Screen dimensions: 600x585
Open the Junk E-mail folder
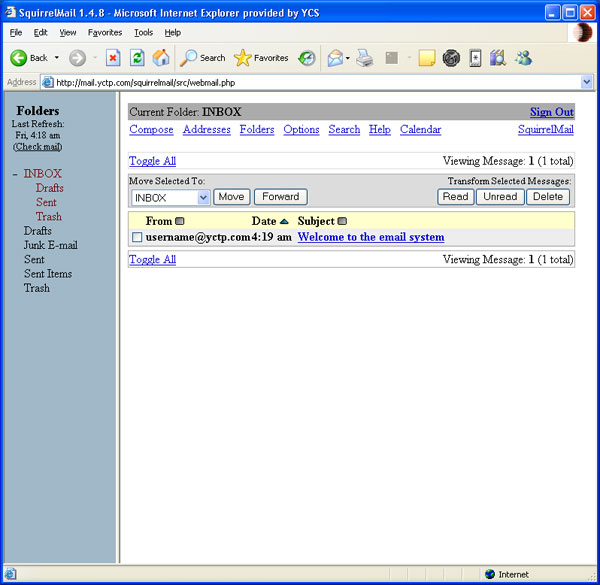(51, 245)
